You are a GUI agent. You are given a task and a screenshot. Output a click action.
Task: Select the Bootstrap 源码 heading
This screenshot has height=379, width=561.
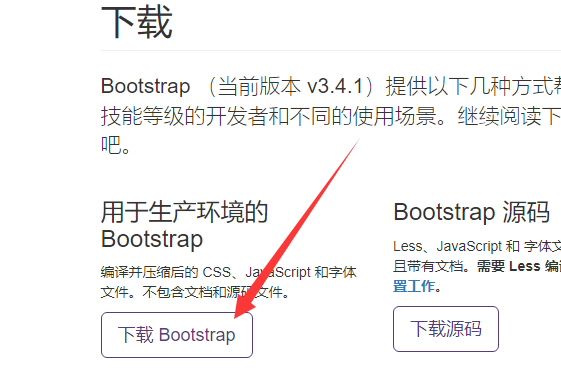[x=472, y=212]
